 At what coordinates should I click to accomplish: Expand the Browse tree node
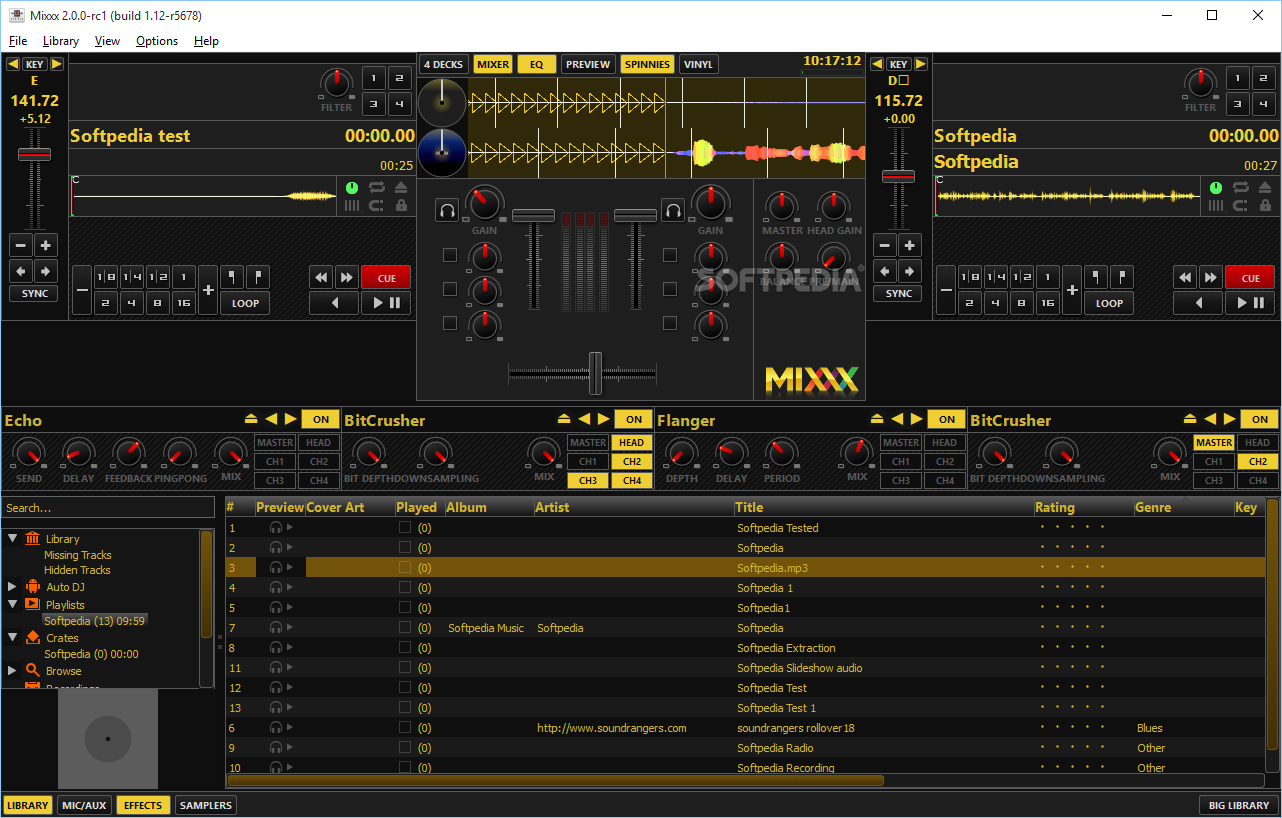point(13,671)
